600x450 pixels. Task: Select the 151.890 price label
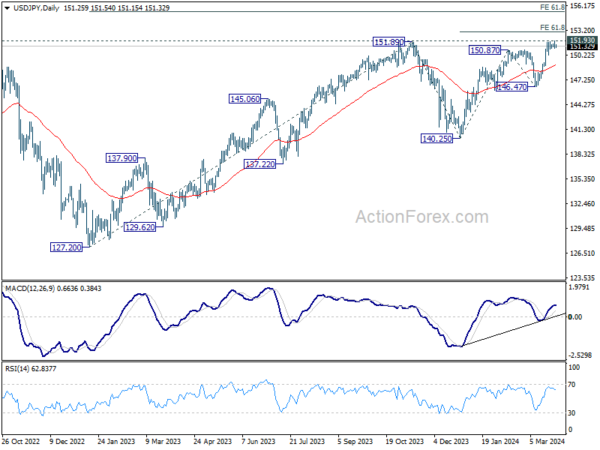click(389, 42)
